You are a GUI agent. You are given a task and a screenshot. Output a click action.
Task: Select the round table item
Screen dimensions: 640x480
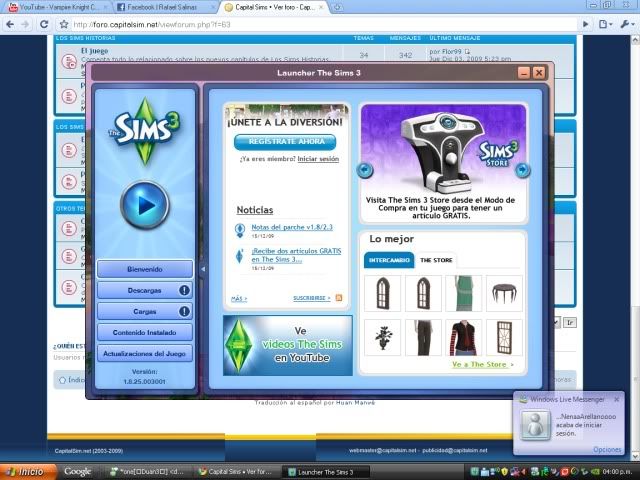pyautogui.click(x=504, y=293)
